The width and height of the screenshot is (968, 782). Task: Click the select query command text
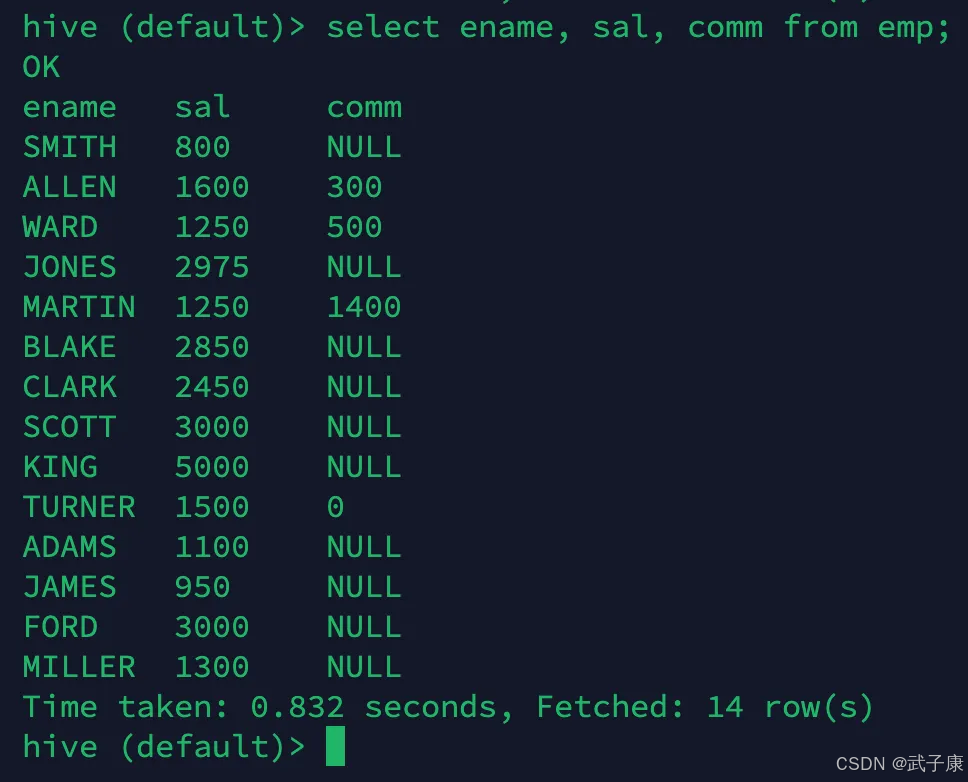tap(638, 28)
